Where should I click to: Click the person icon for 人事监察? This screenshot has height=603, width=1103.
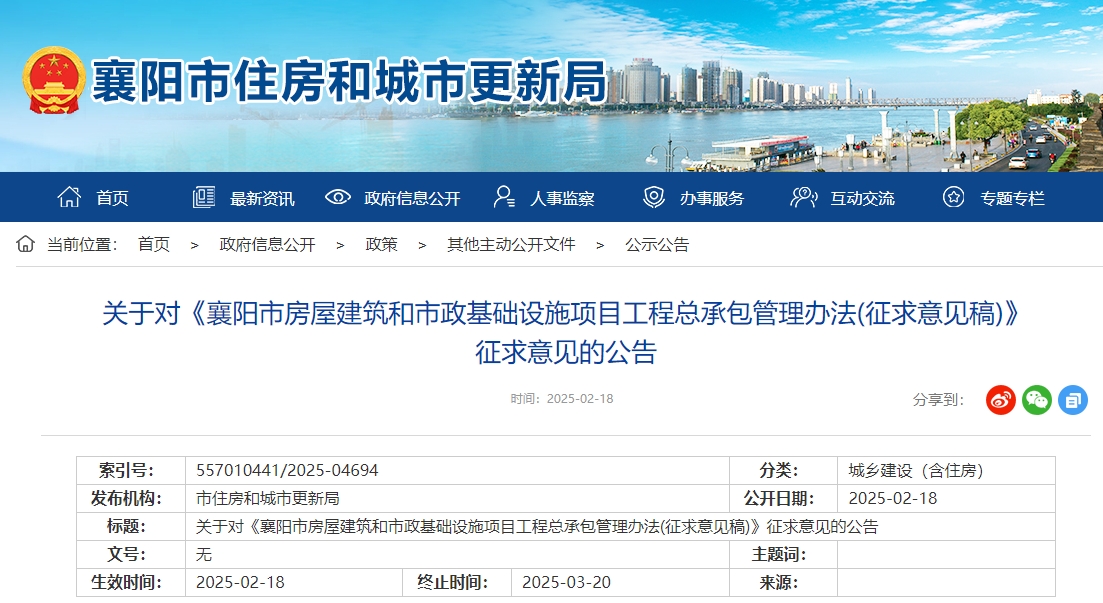[x=505, y=197]
